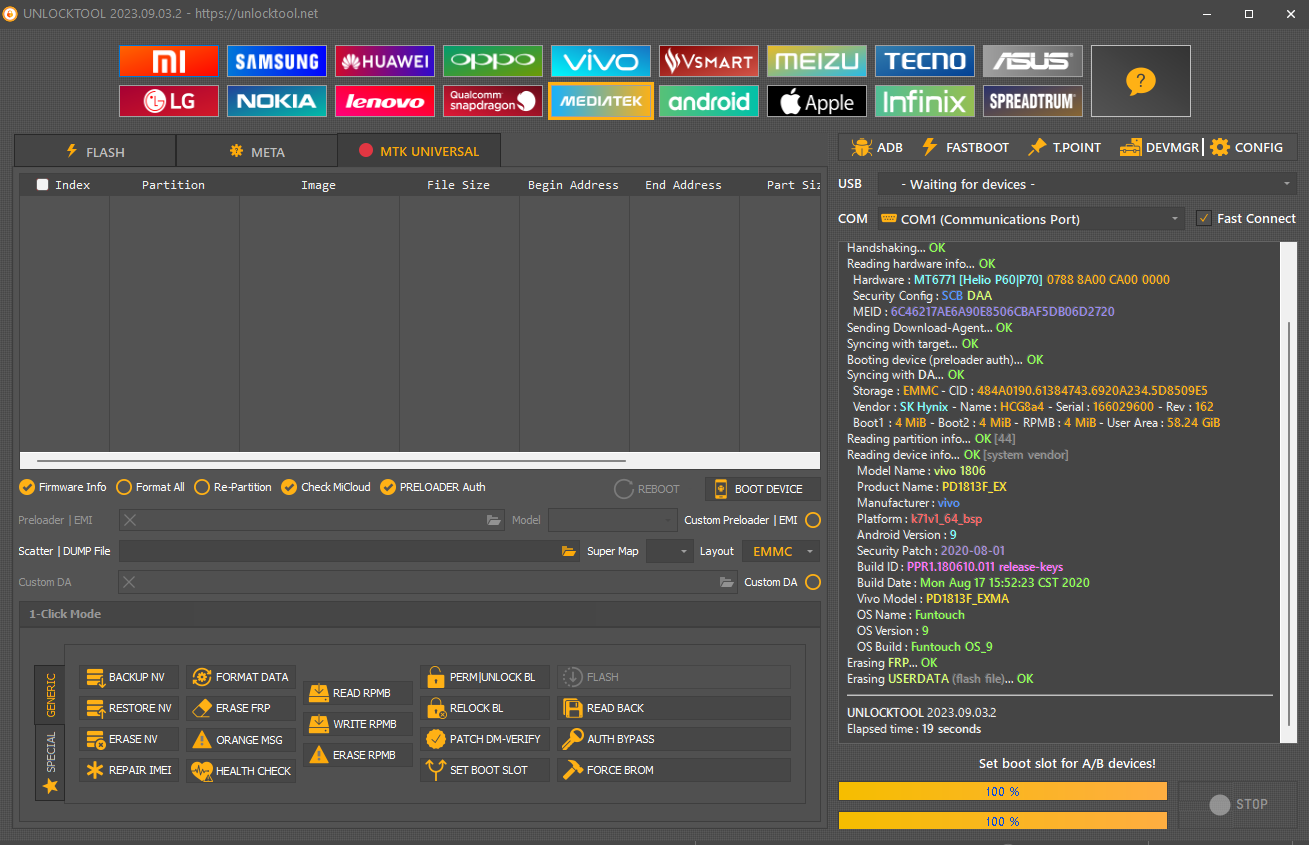Click the Spreadtrum brand icon
Viewport: 1309px width, 845px height.
(1032, 101)
